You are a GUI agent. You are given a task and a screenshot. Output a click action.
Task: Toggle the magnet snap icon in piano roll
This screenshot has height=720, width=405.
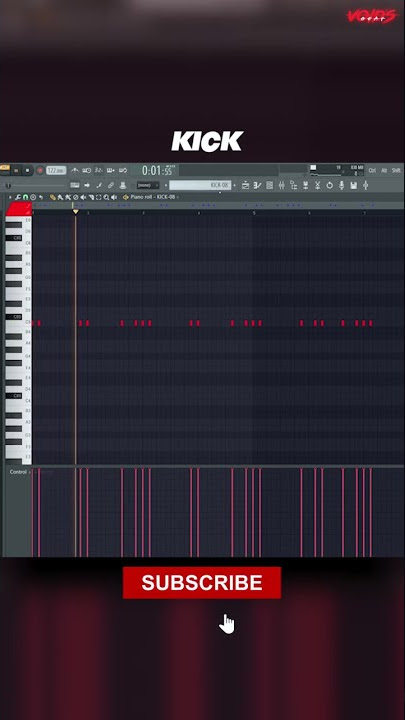pos(25,197)
